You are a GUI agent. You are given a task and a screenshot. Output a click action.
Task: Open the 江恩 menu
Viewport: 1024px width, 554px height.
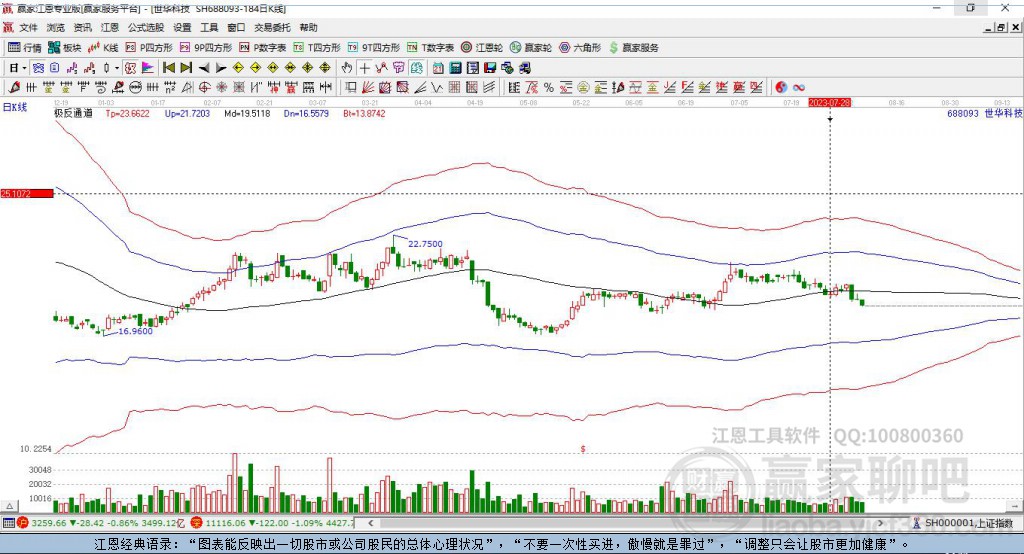(110, 27)
